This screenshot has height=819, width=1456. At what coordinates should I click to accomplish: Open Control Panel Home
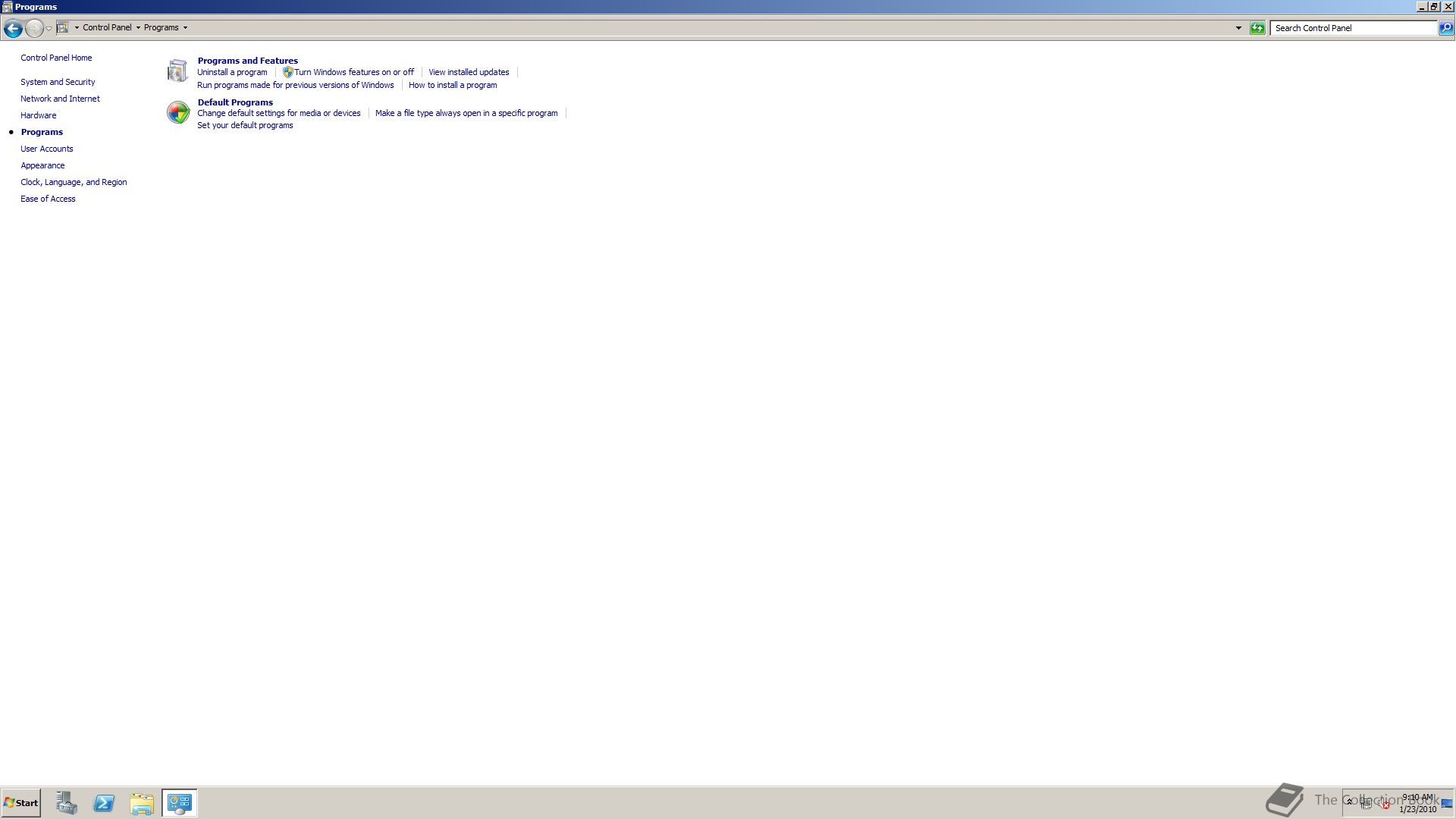56,58
